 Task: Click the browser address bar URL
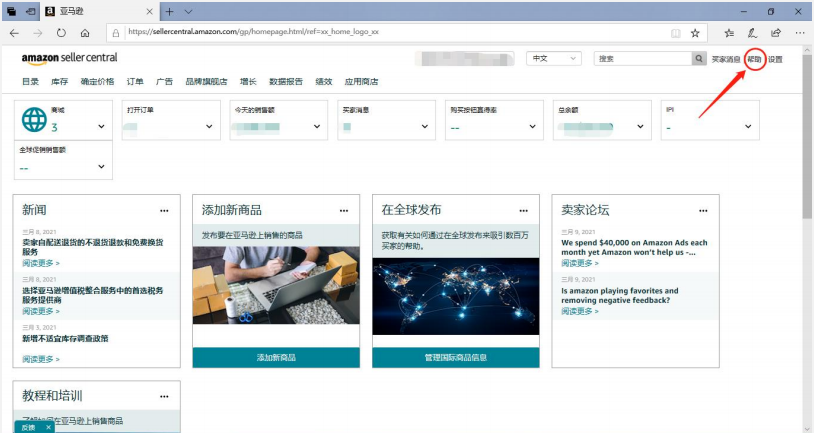pyautogui.click(x=253, y=32)
